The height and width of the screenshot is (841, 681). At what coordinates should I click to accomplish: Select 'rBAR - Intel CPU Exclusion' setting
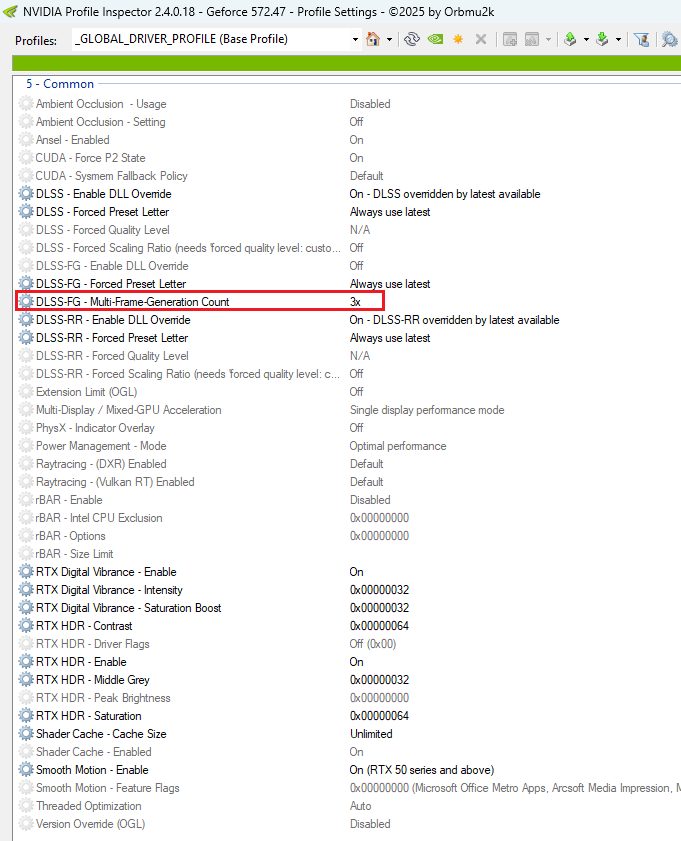coord(99,518)
